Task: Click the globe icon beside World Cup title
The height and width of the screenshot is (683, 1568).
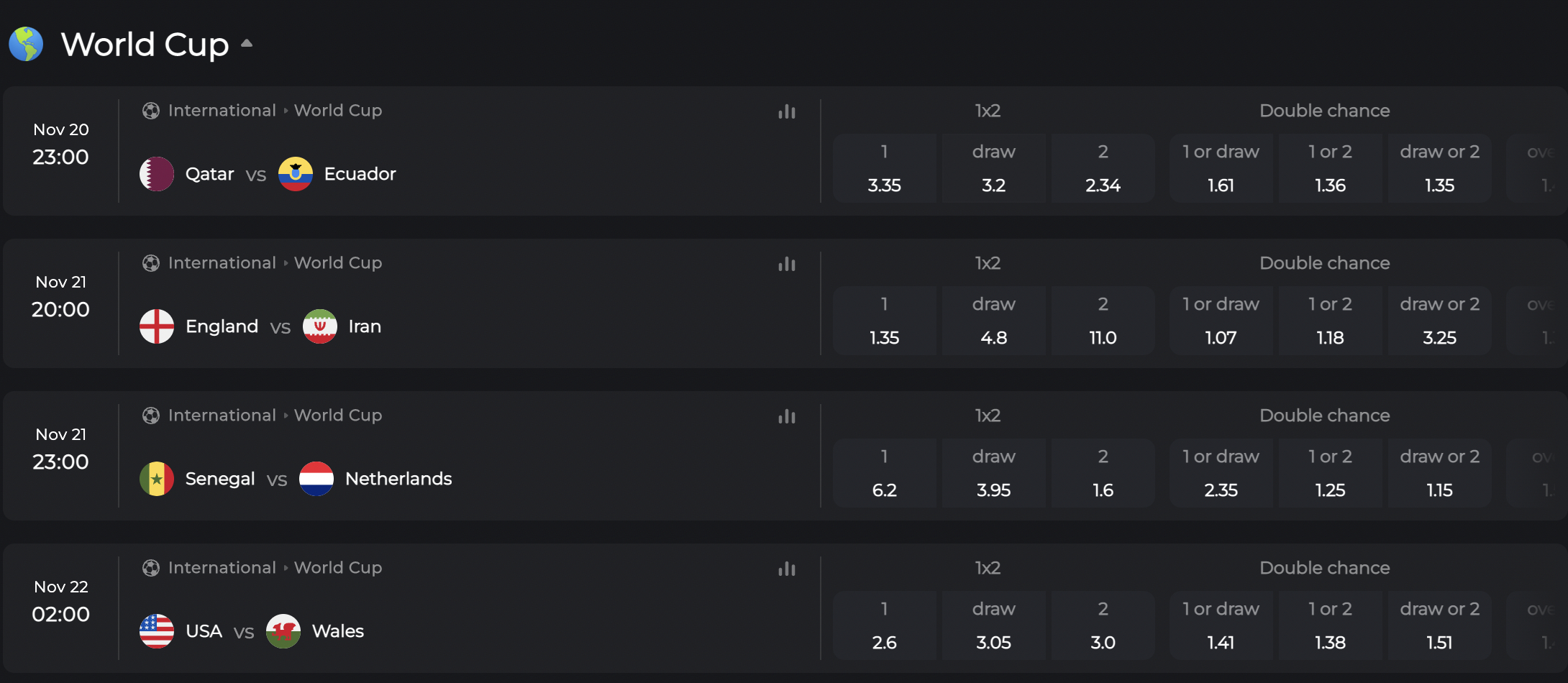Action: point(26,44)
